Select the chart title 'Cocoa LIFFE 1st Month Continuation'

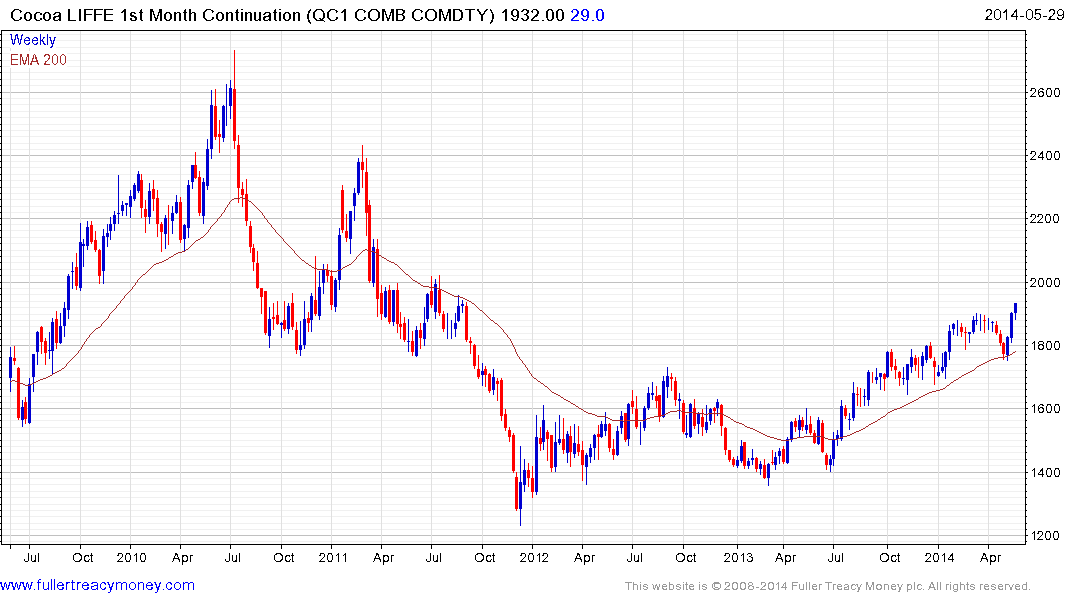[x=156, y=15]
